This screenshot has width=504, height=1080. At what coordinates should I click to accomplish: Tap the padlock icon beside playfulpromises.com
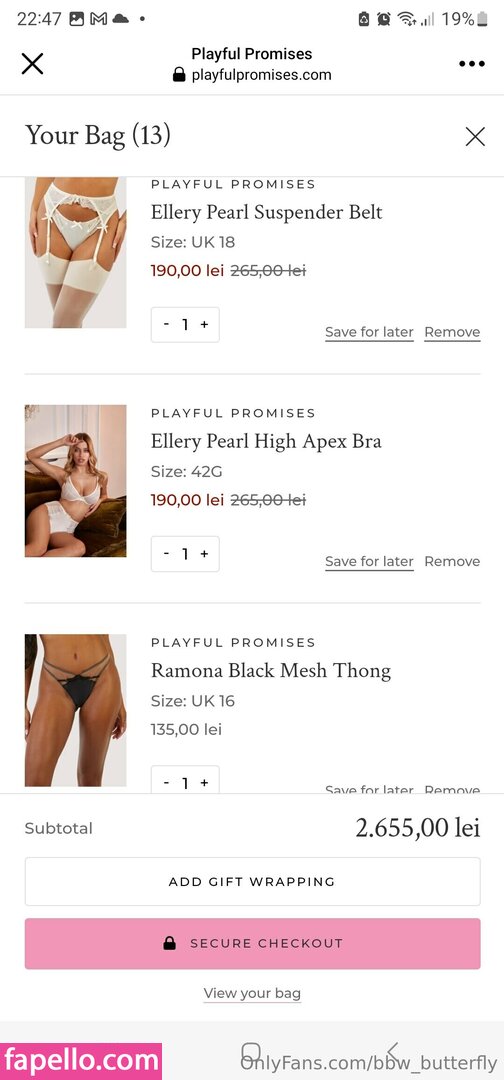coord(179,74)
